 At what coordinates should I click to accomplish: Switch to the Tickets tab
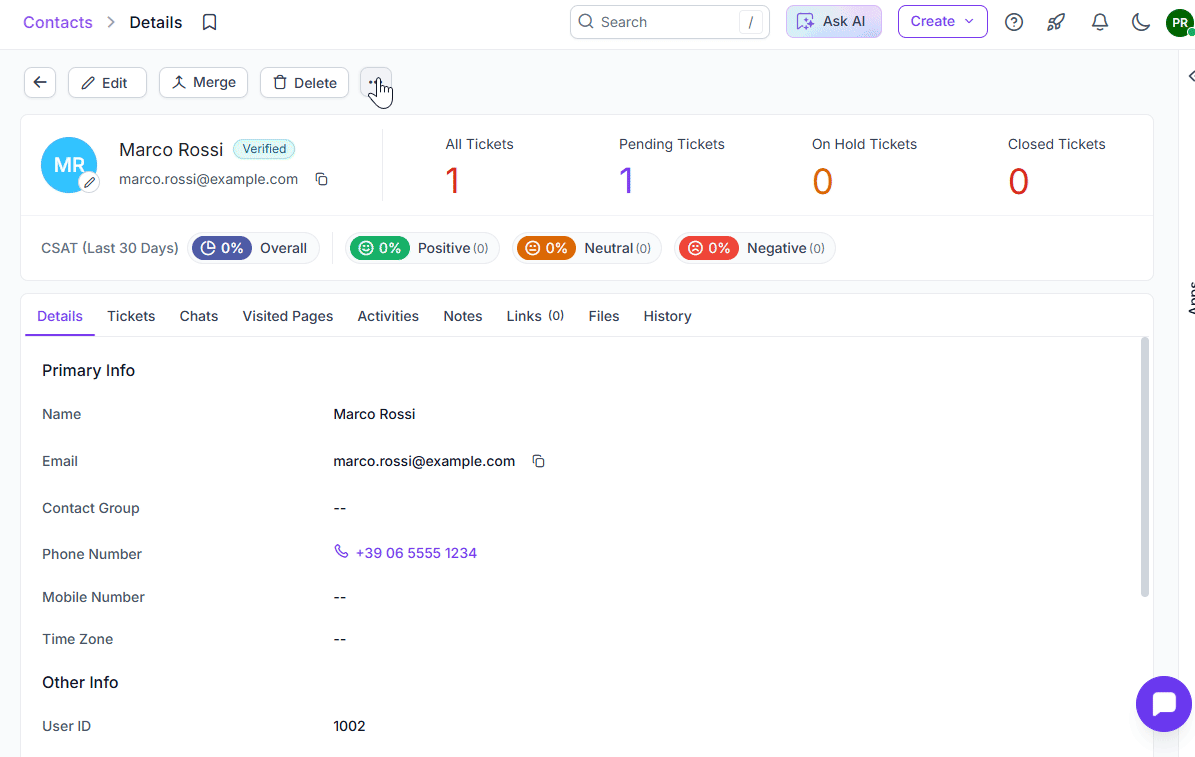[x=131, y=316]
